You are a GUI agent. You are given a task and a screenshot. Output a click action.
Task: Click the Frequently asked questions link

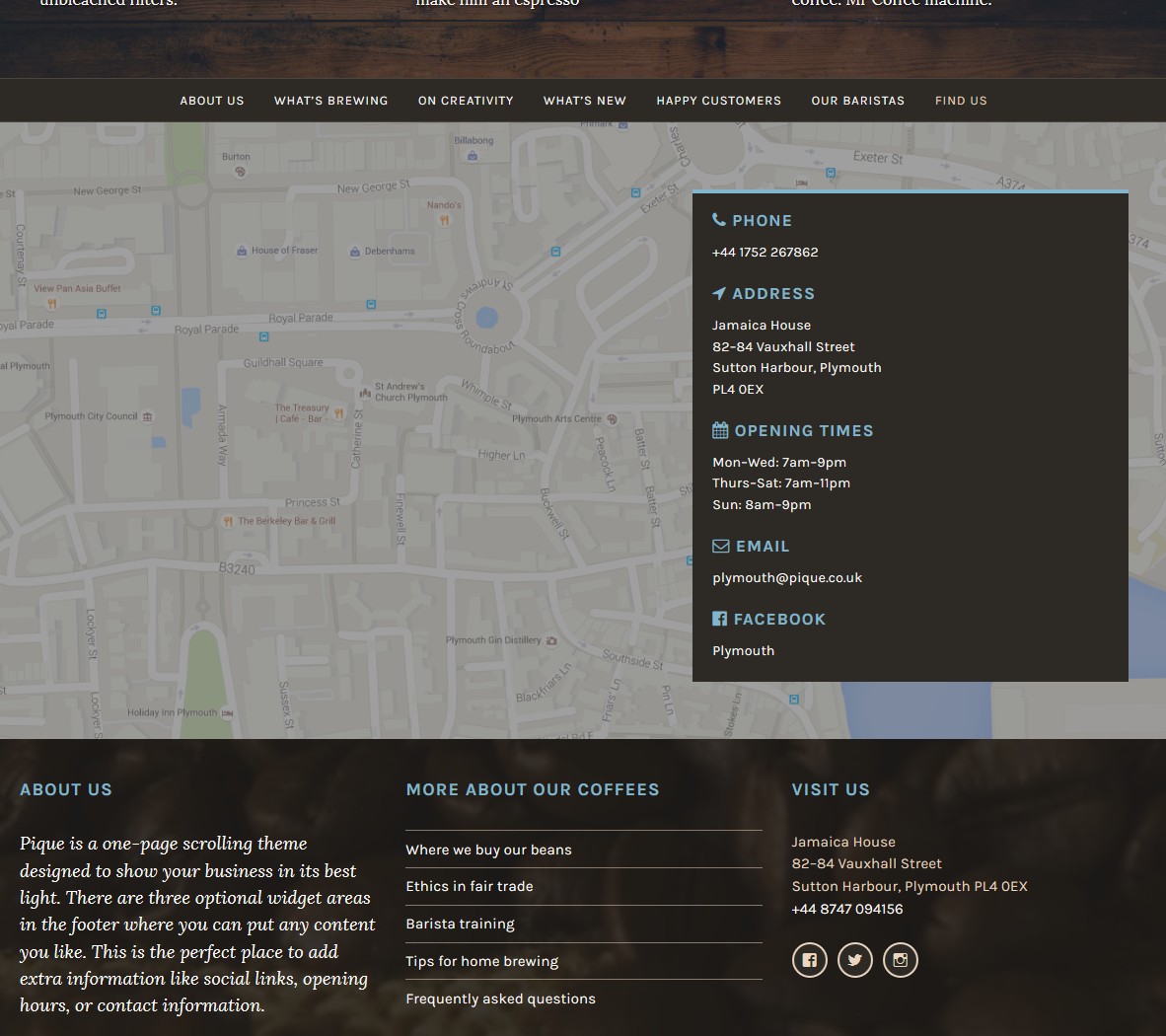click(500, 999)
